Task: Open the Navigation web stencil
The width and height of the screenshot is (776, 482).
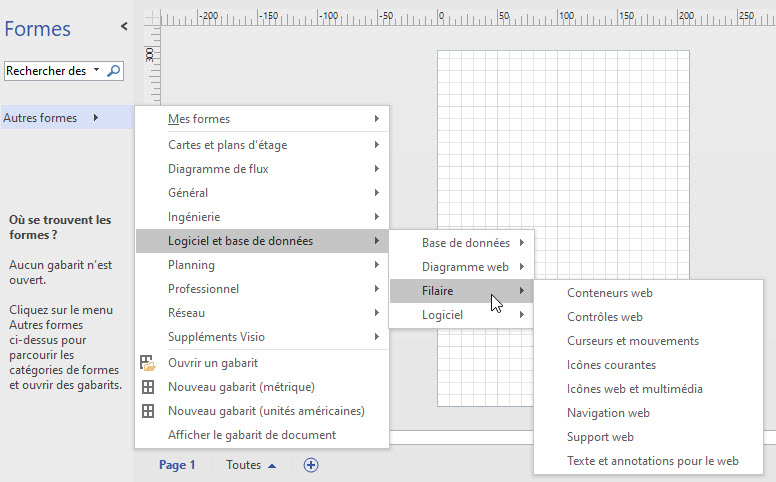Action: [x=648, y=413]
